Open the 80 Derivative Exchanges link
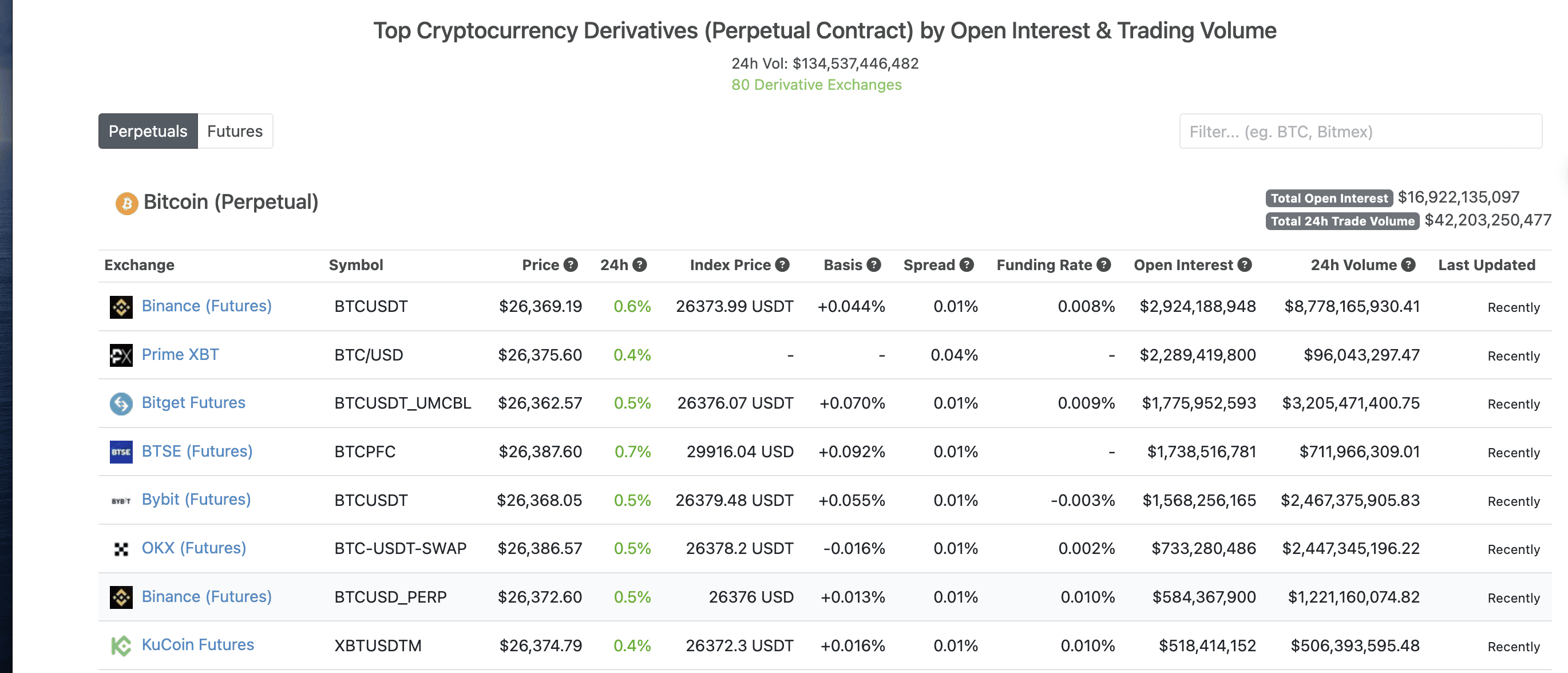 point(816,85)
